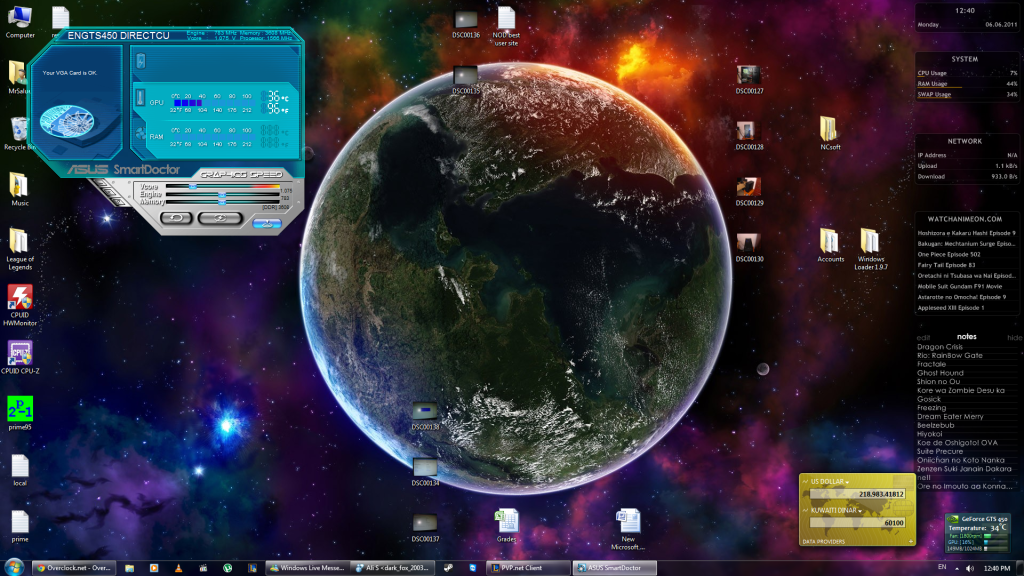Open the VLC media player taskbar icon
This screenshot has height=576, width=1024.
coord(178,568)
